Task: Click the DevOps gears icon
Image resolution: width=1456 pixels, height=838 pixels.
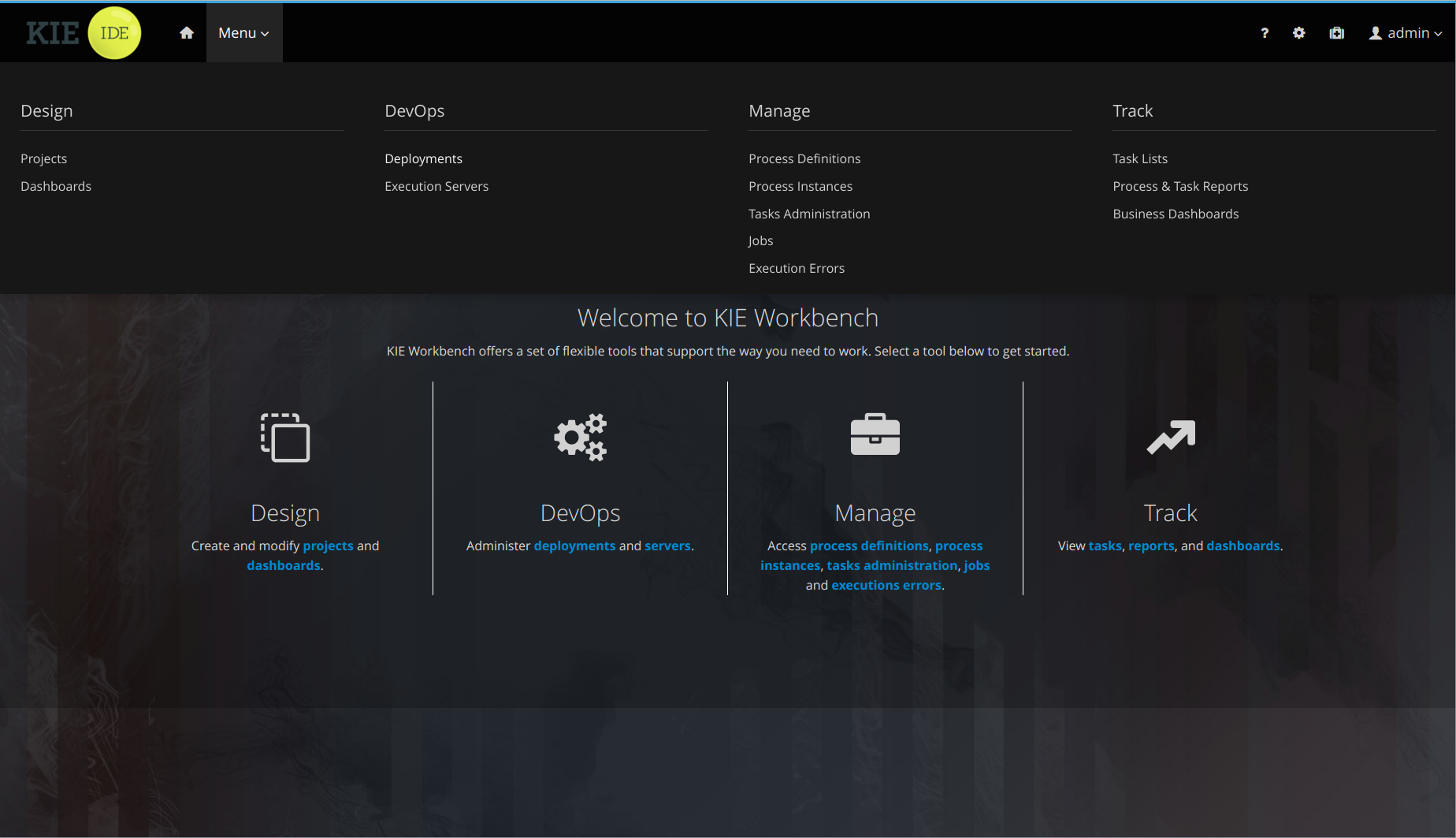Action: coord(581,438)
